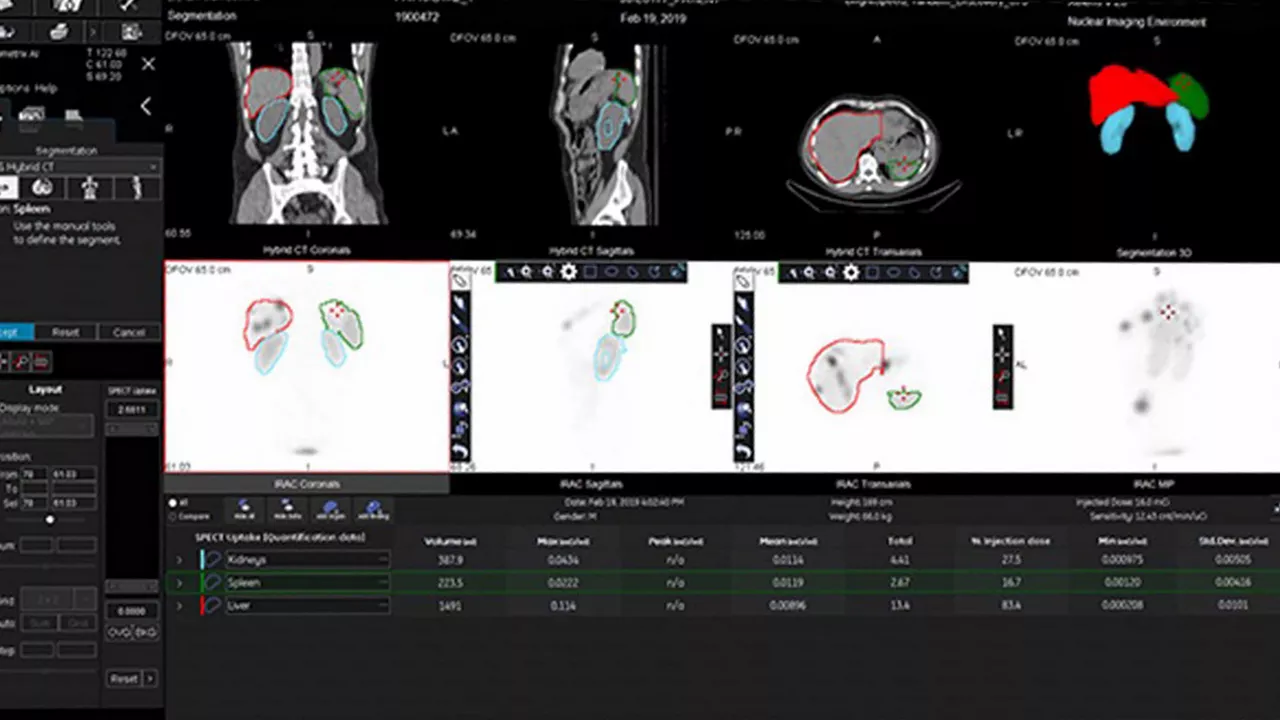Open the Help menu

46,88
